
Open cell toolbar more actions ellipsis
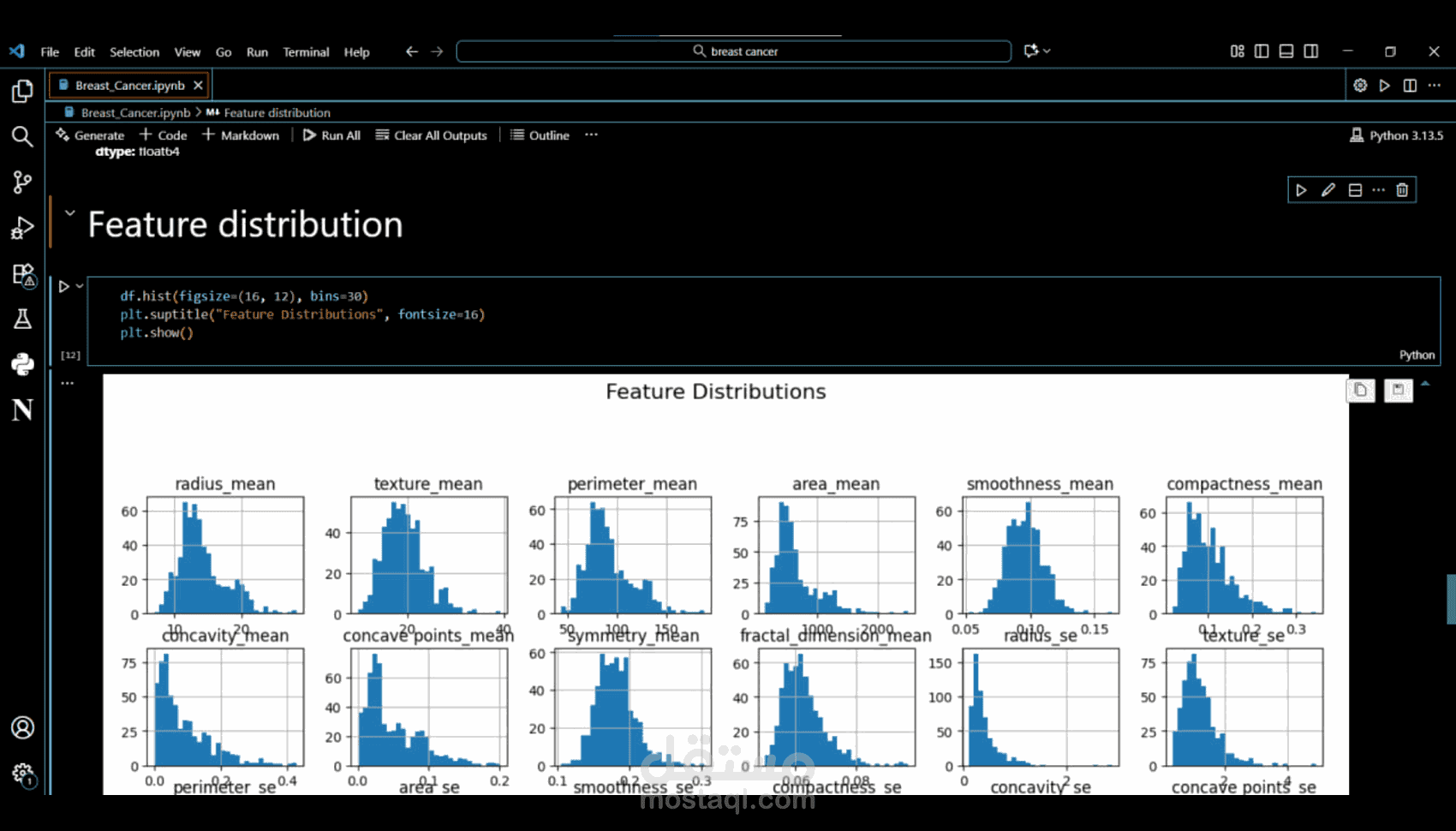click(1378, 190)
